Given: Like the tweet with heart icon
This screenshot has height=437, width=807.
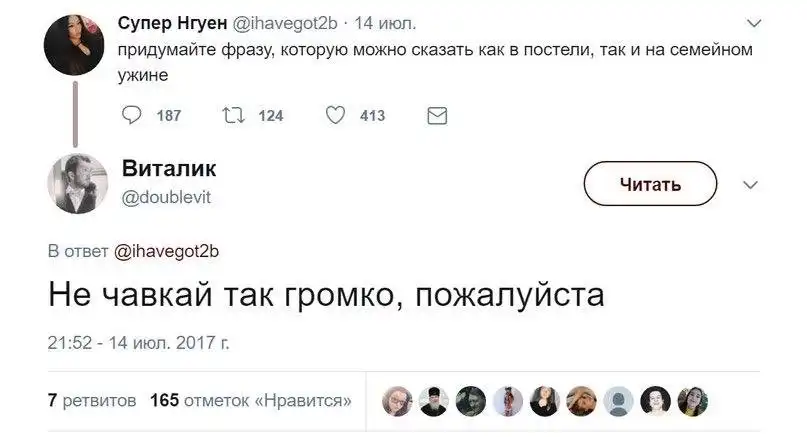Looking at the screenshot, I should pyautogui.click(x=336, y=116).
